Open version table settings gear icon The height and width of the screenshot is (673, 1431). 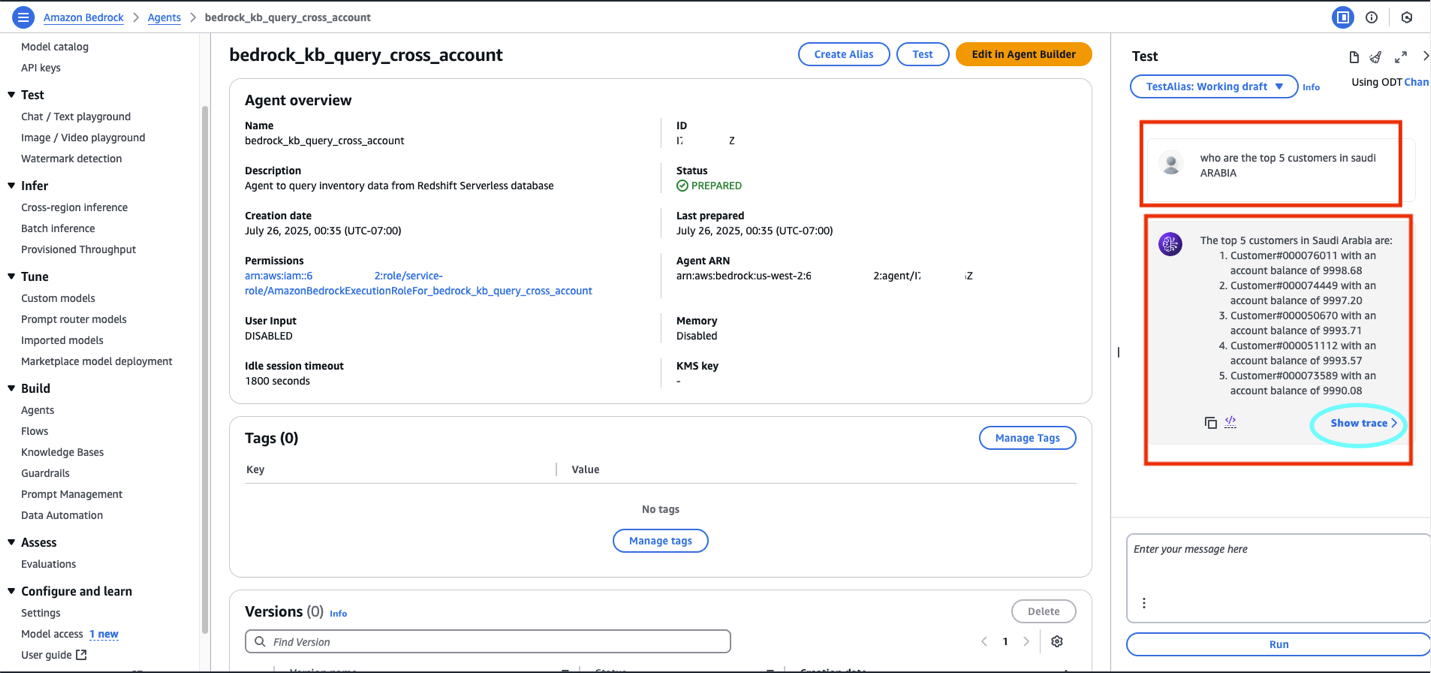click(1057, 642)
